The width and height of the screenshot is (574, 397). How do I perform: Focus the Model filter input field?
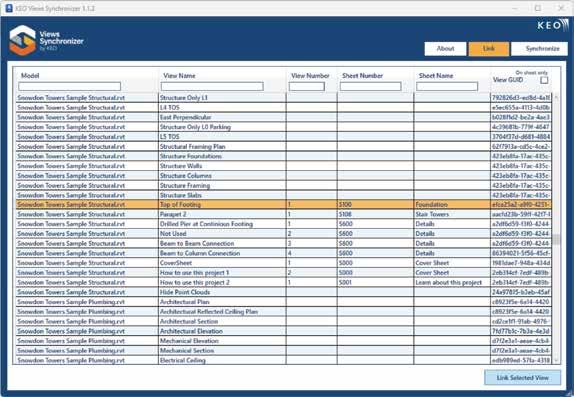(70, 86)
